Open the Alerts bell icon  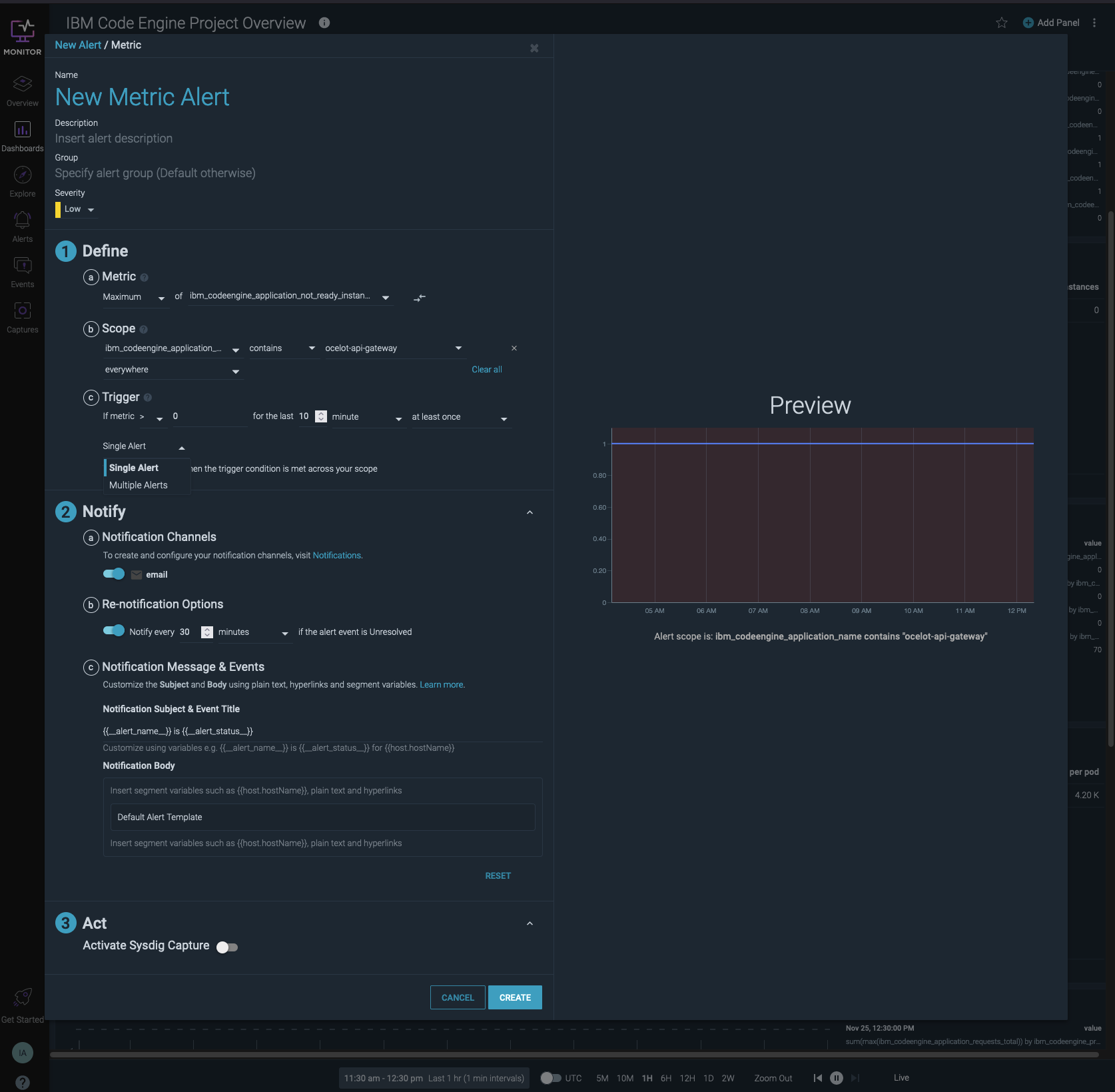click(23, 220)
